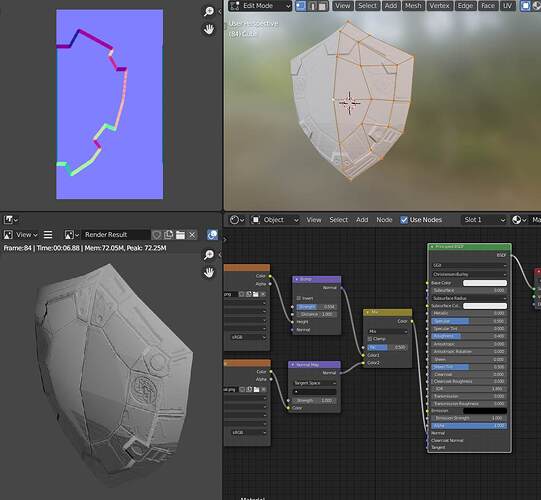
Task: Open the sRGB color space dropdown in lower texture node
Action: pyautogui.click(x=249, y=432)
